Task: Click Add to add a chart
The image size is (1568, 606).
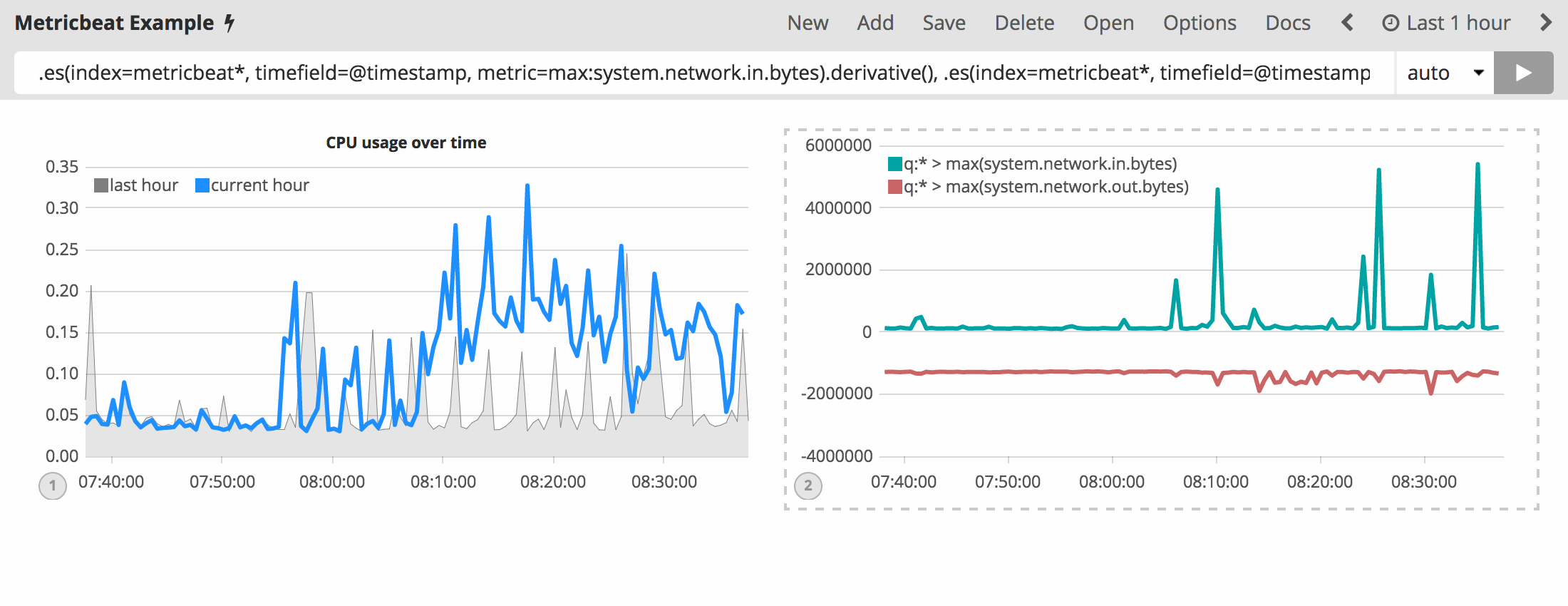Action: click(x=875, y=23)
